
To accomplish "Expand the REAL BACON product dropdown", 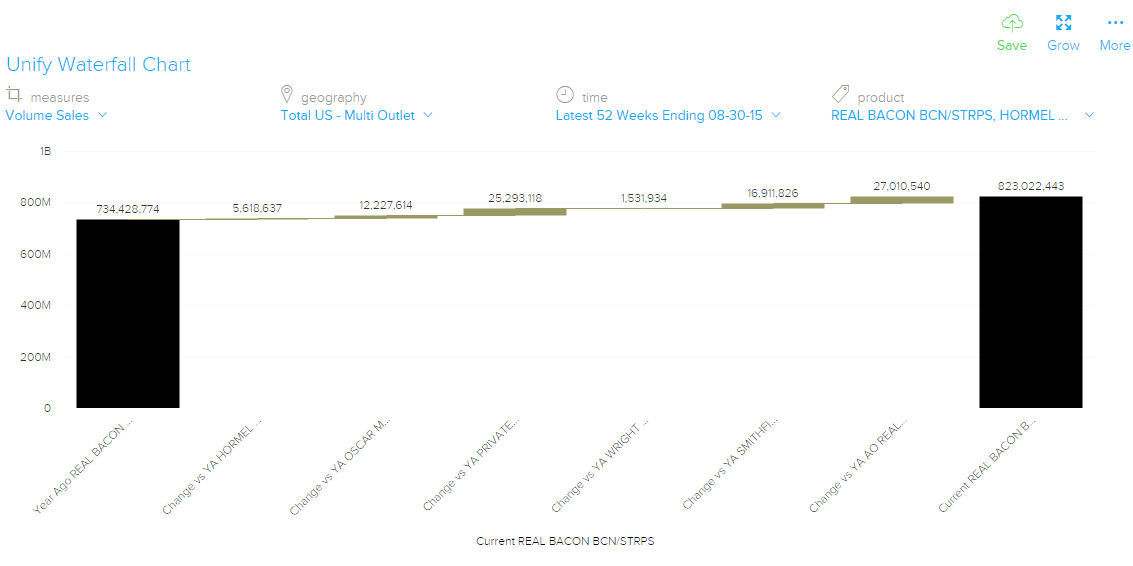I will point(962,115).
